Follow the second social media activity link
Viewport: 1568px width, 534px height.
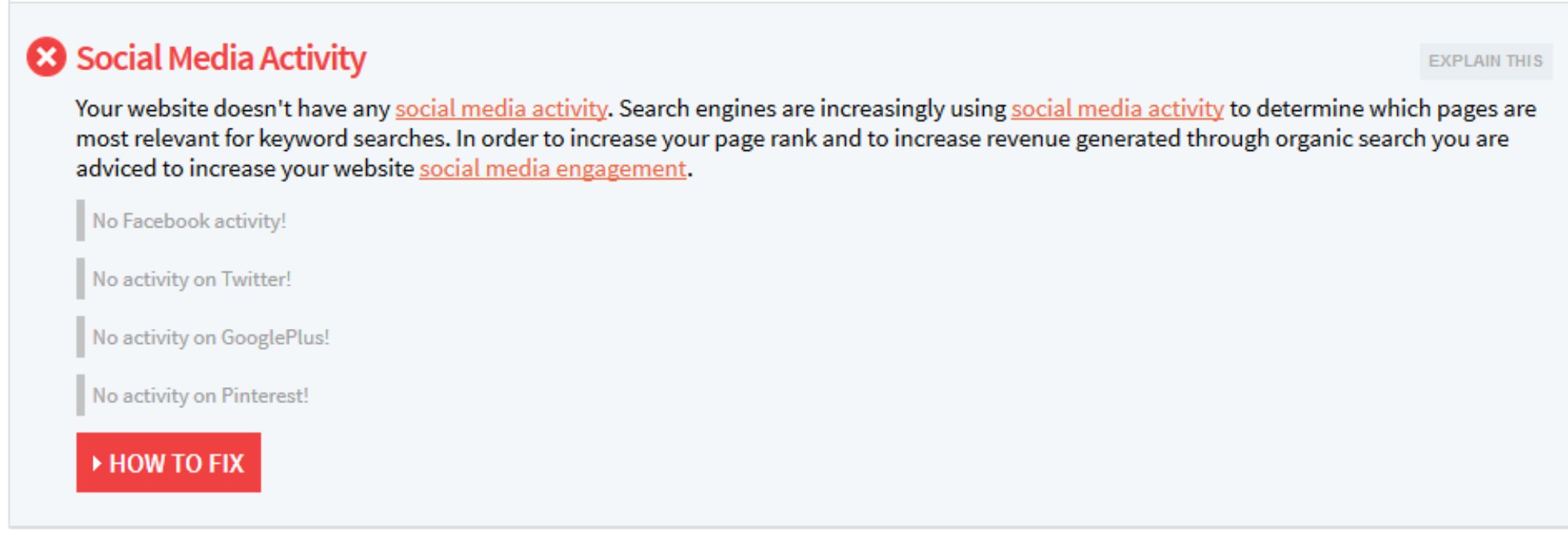(x=1117, y=109)
